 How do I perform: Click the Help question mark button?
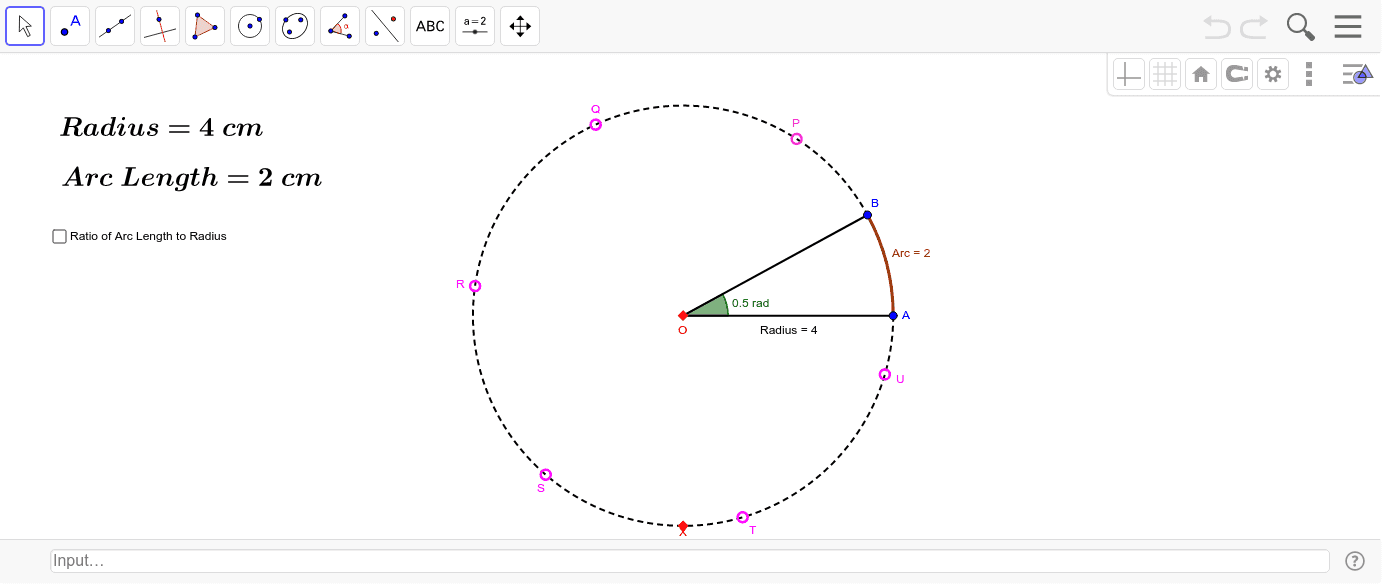(1355, 561)
